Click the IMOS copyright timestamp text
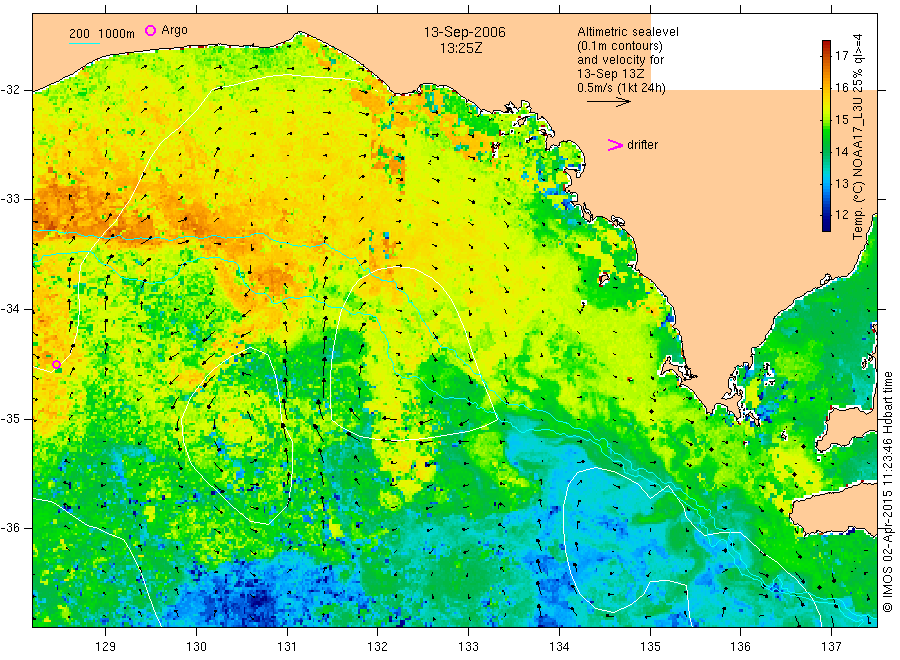 (888, 492)
